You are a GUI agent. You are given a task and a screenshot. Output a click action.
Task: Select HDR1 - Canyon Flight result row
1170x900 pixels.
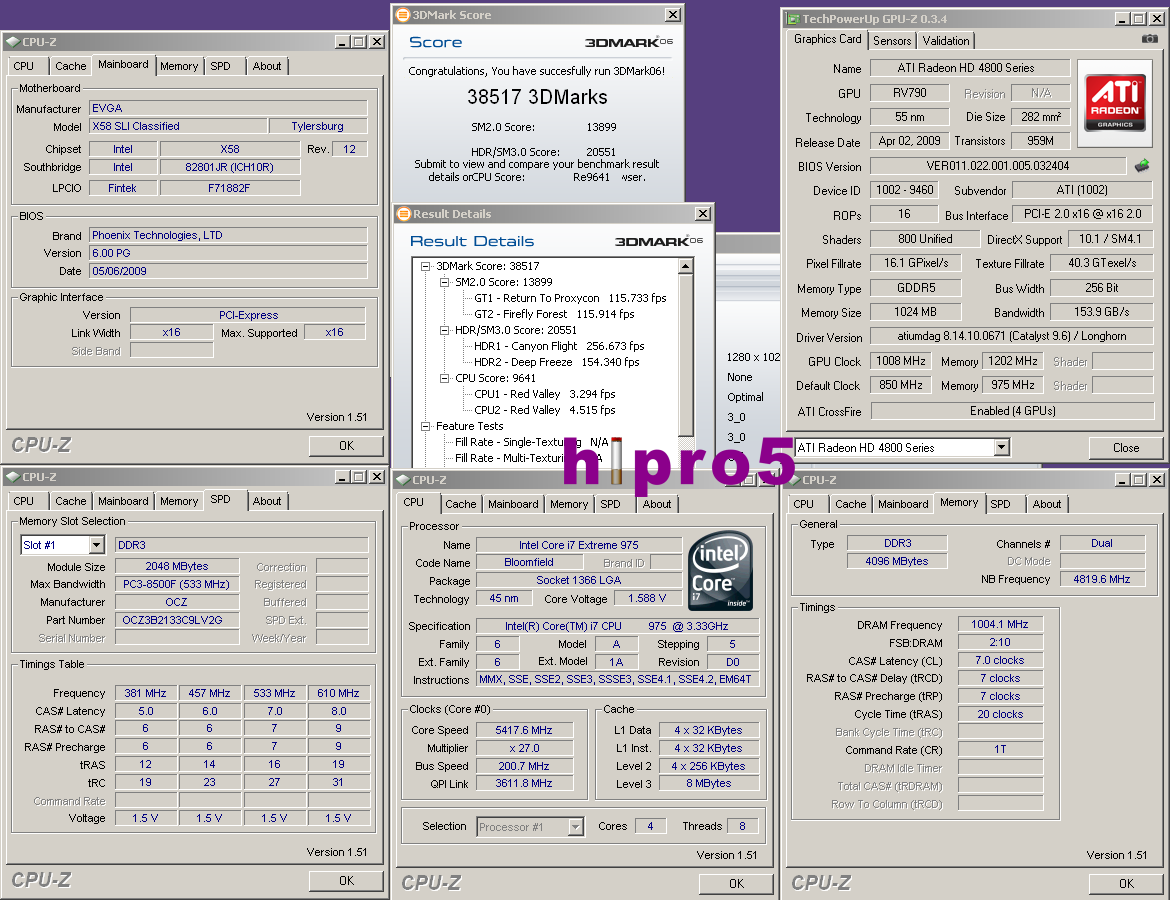559,346
